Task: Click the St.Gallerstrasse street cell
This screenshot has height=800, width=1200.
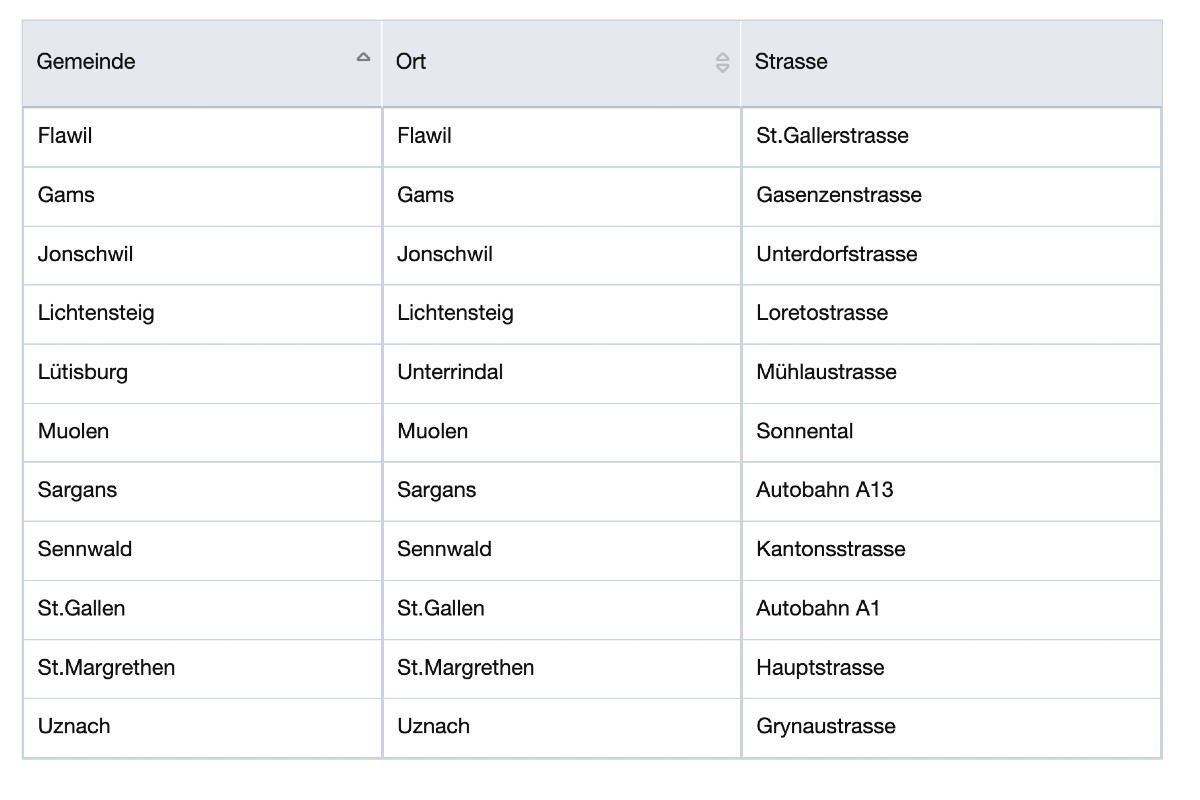Action: (x=832, y=136)
